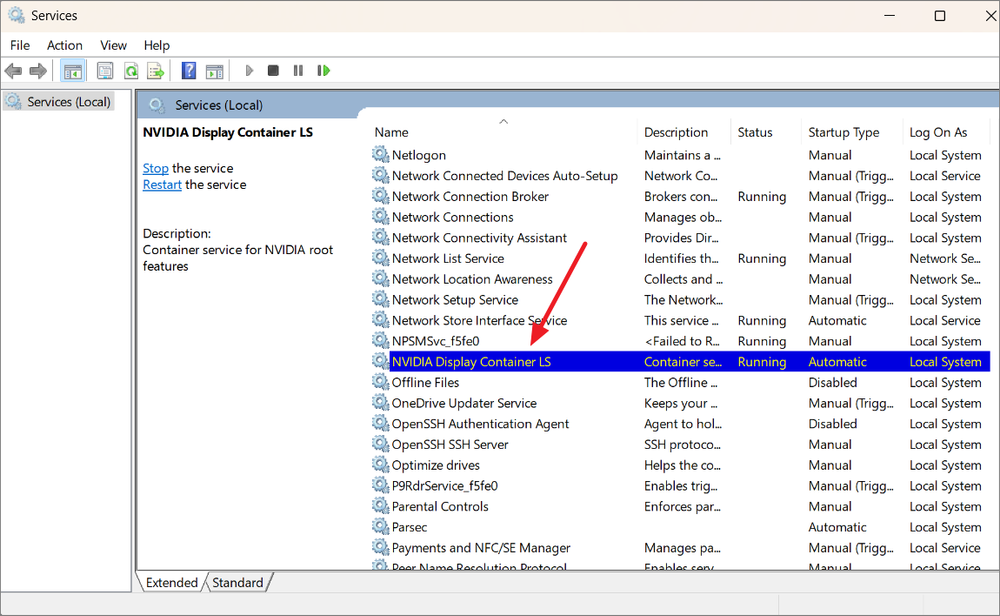This screenshot has width=1000, height=616.
Task: Select the Network Connection Broker service
Action: (680, 196)
